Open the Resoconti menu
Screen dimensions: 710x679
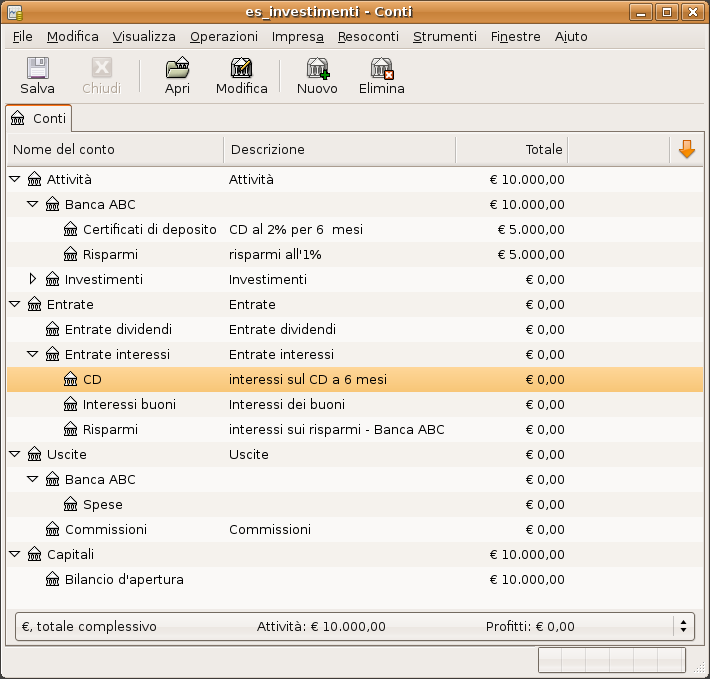tap(368, 36)
